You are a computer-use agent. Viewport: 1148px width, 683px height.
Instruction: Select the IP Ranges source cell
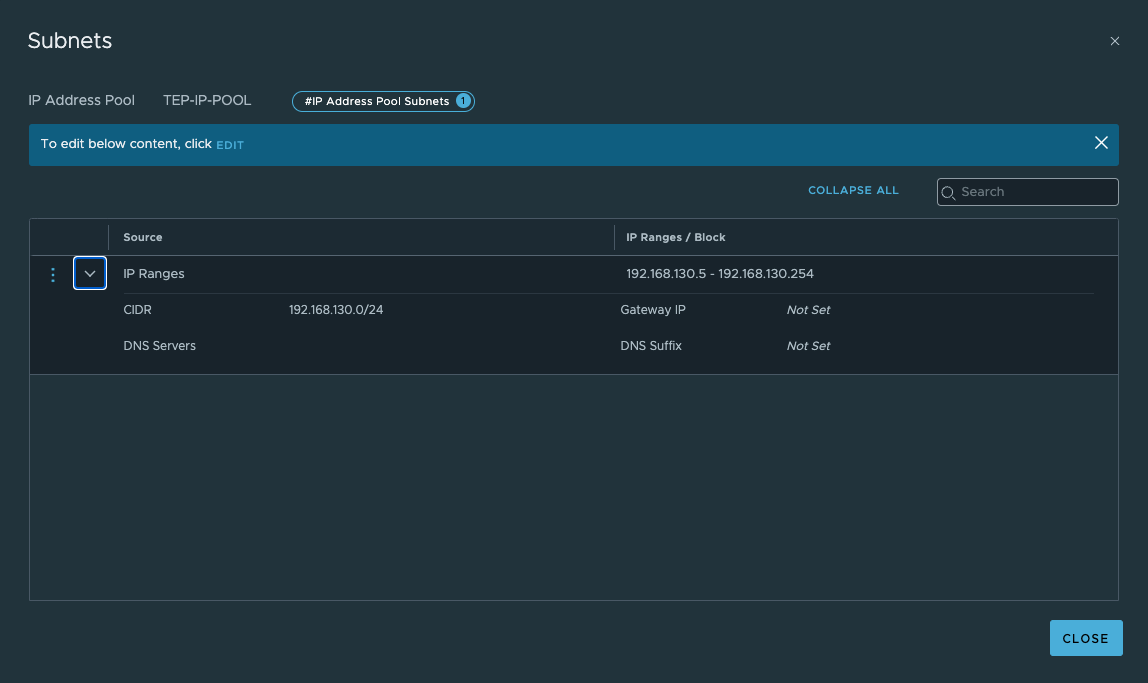point(154,274)
